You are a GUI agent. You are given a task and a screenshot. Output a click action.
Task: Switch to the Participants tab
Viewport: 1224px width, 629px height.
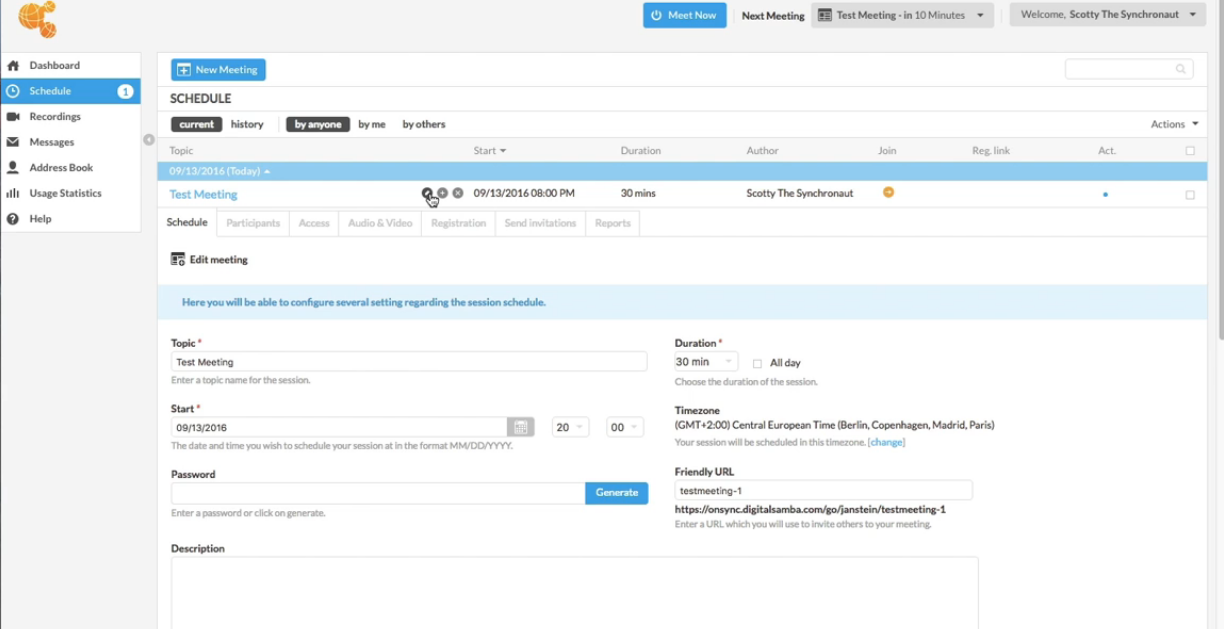(x=253, y=223)
